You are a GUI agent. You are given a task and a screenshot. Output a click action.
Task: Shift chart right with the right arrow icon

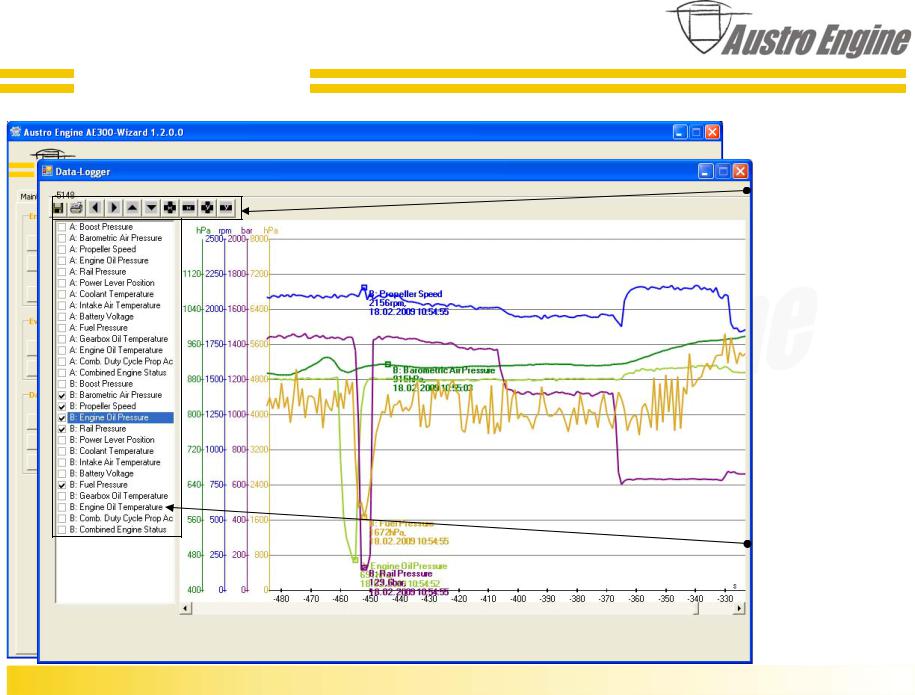(x=114, y=208)
